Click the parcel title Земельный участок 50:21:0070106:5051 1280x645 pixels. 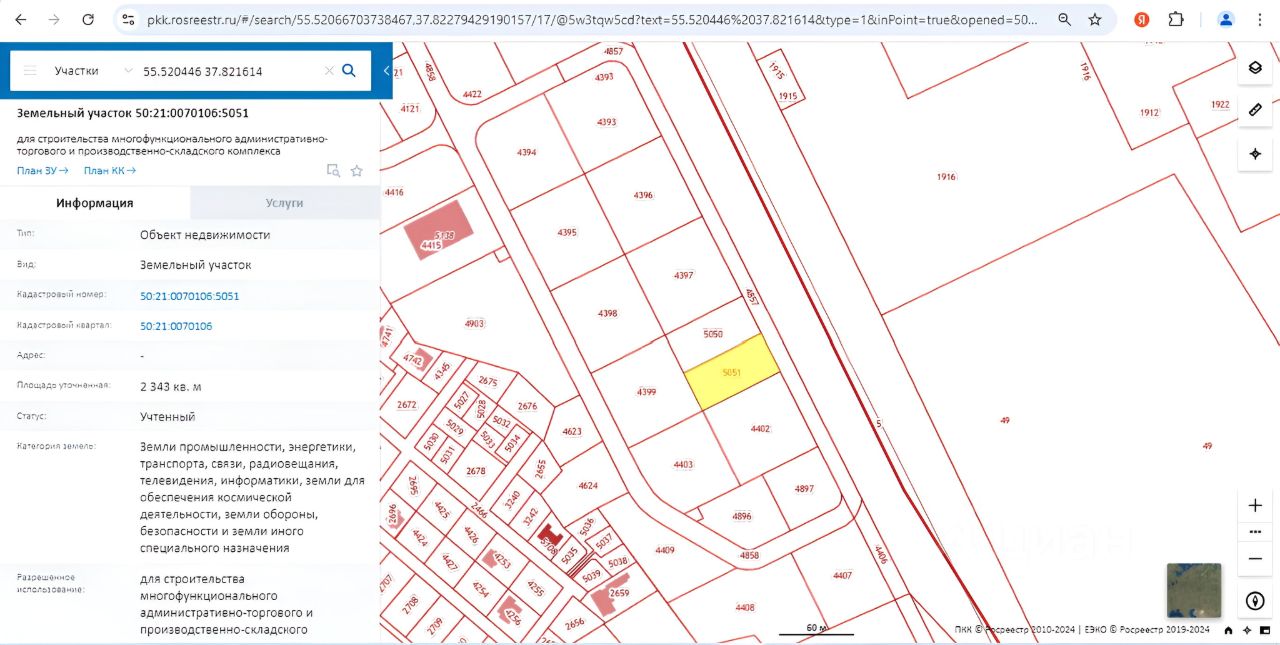(x=133, y=112)
